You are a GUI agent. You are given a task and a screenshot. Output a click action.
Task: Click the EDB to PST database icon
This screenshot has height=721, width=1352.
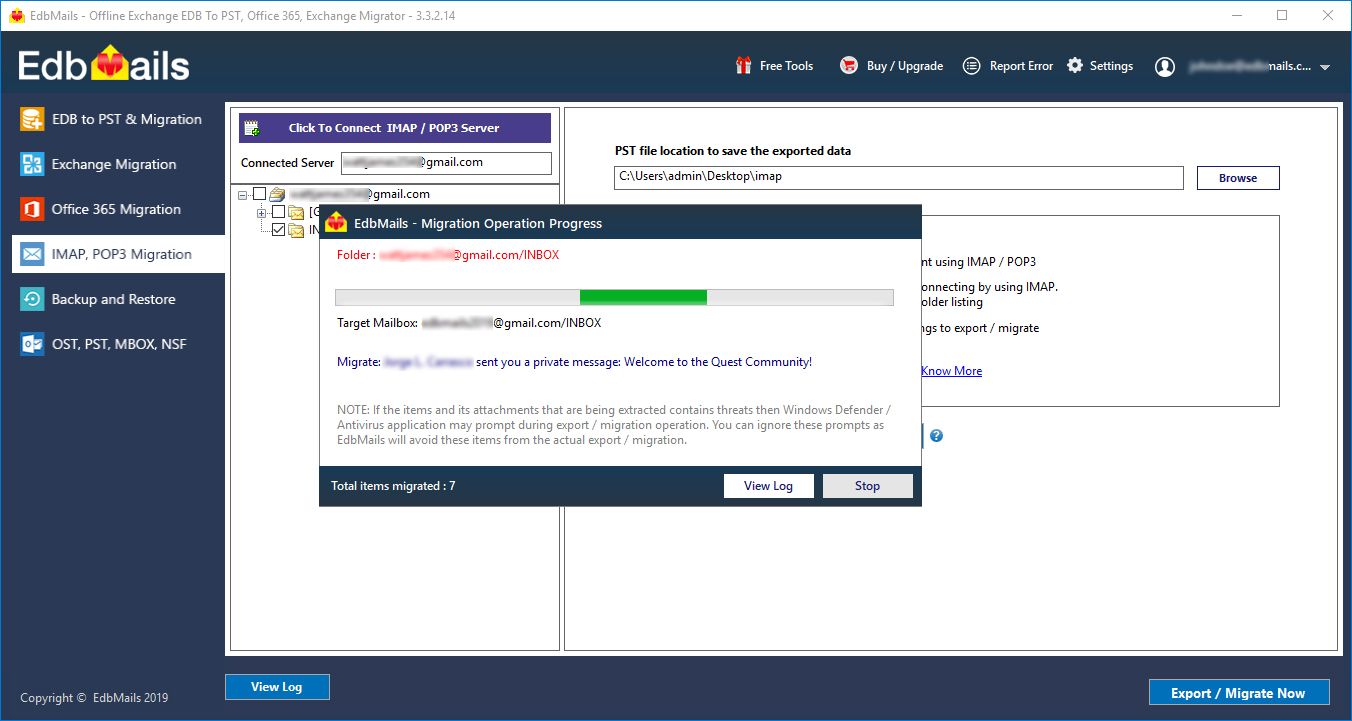tap(33, 119)
